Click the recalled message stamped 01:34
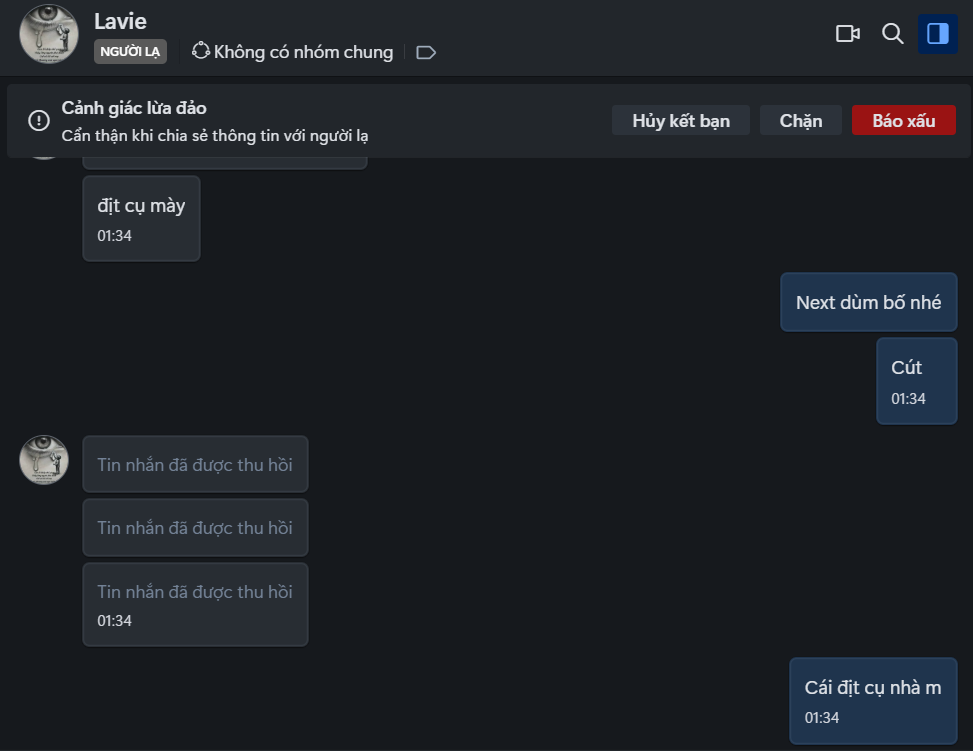 pyautogui.click(x=195, y=604)
